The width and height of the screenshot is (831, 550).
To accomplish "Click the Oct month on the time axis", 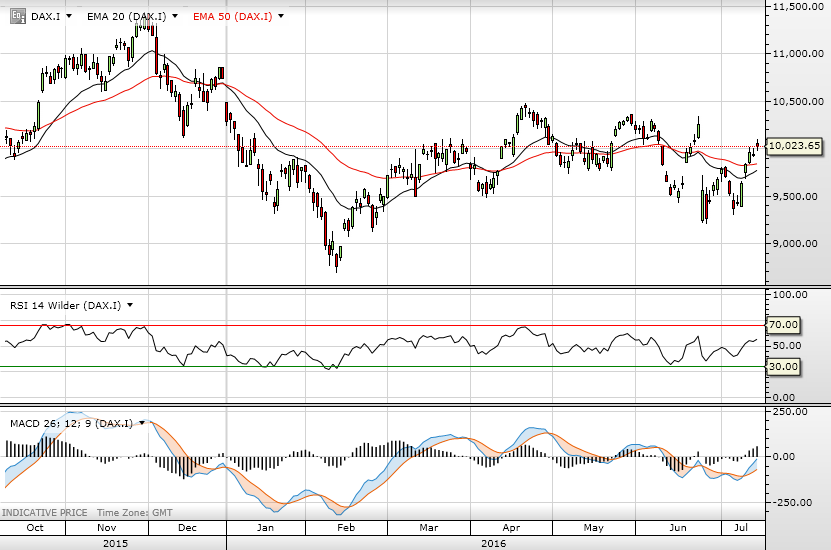I will click(35, 528).
